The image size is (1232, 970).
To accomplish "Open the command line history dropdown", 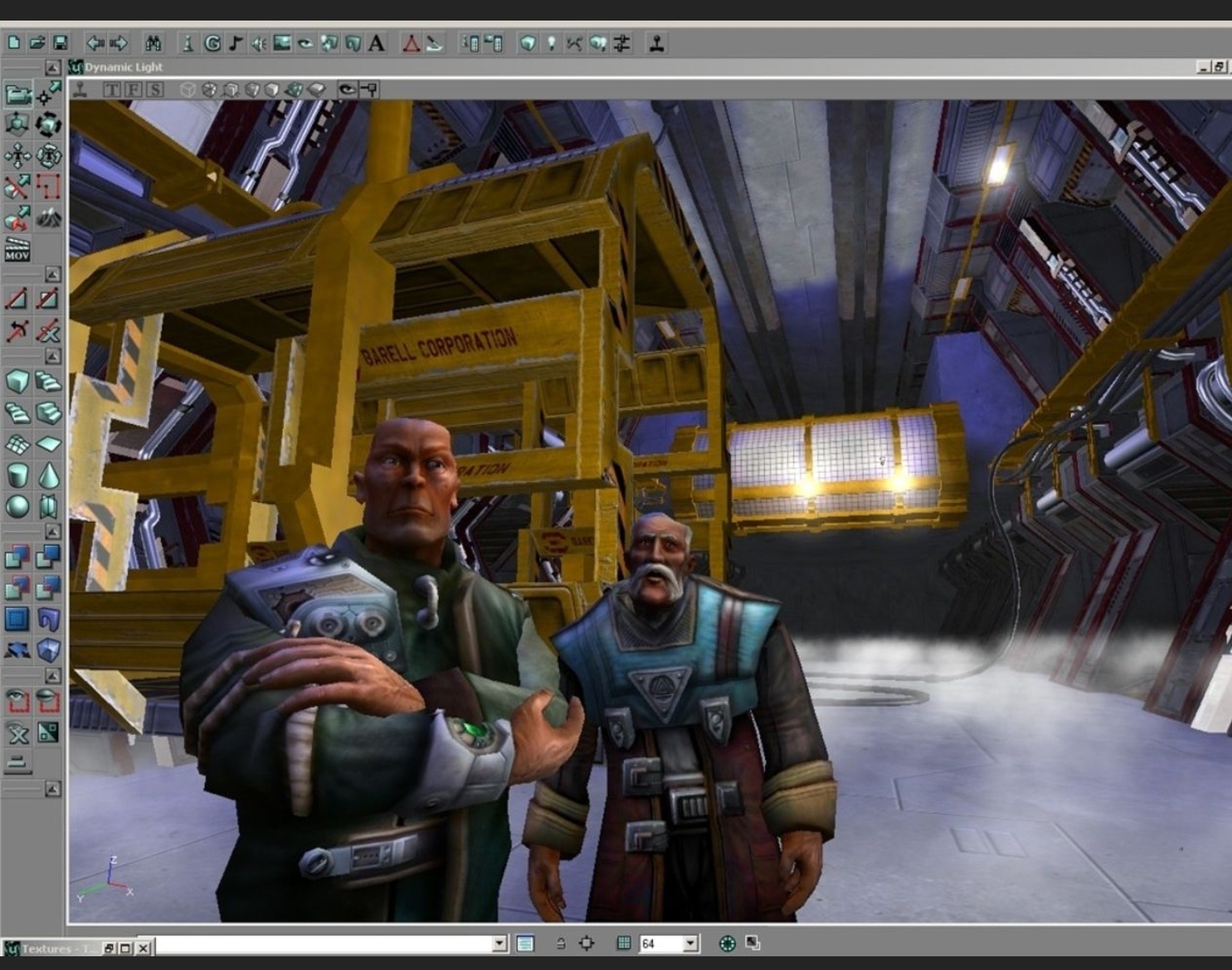I will pos(500,943).
